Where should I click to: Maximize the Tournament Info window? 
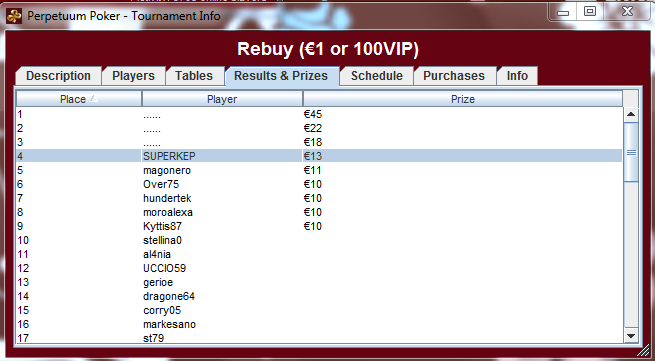[589, 12]
